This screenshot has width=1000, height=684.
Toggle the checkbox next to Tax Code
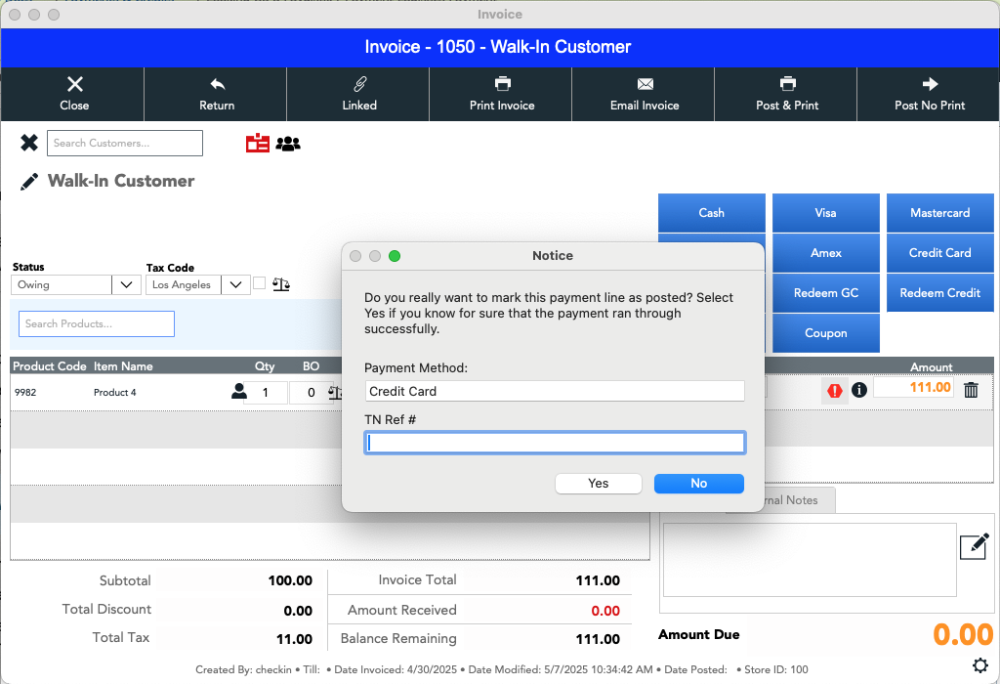pyautogui.click(x=260, y=284)
